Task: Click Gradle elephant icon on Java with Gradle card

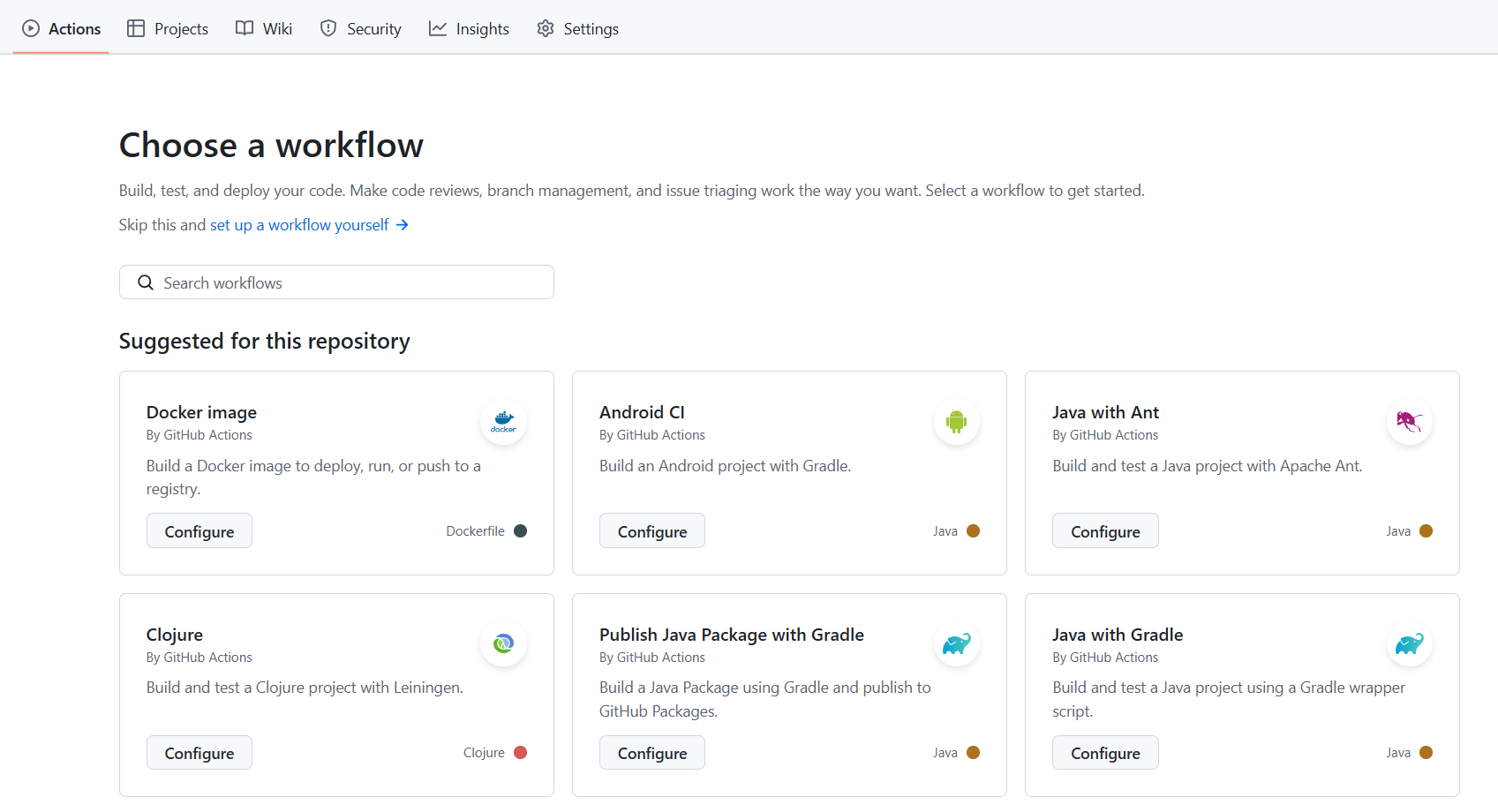Action: (1409, 644)
